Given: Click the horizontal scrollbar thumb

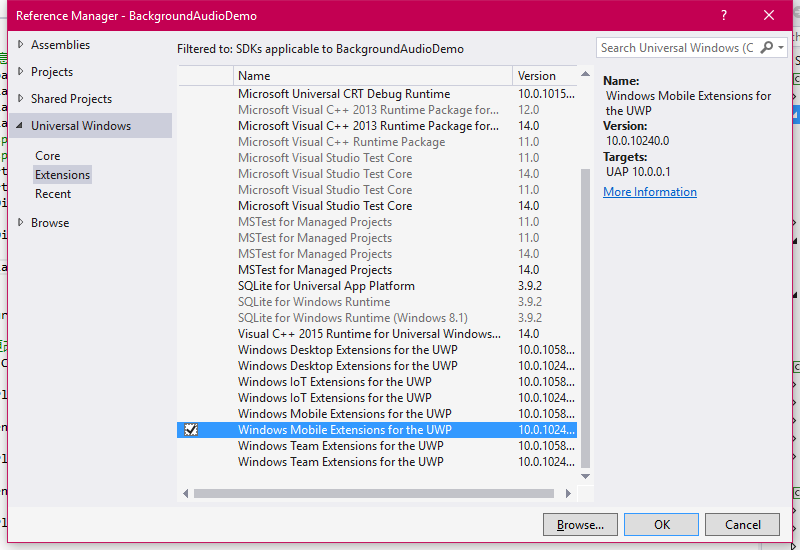Looking at the screenshot, I should (x=374, y=493).
